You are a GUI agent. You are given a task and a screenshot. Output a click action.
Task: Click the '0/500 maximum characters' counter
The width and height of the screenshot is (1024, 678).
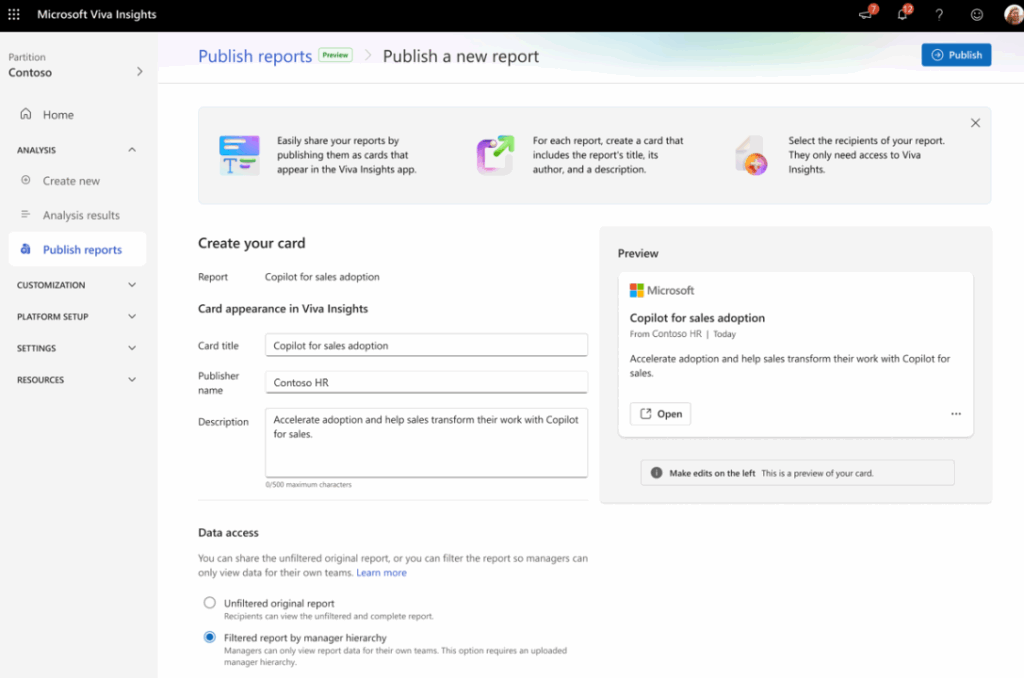[308, 485]
